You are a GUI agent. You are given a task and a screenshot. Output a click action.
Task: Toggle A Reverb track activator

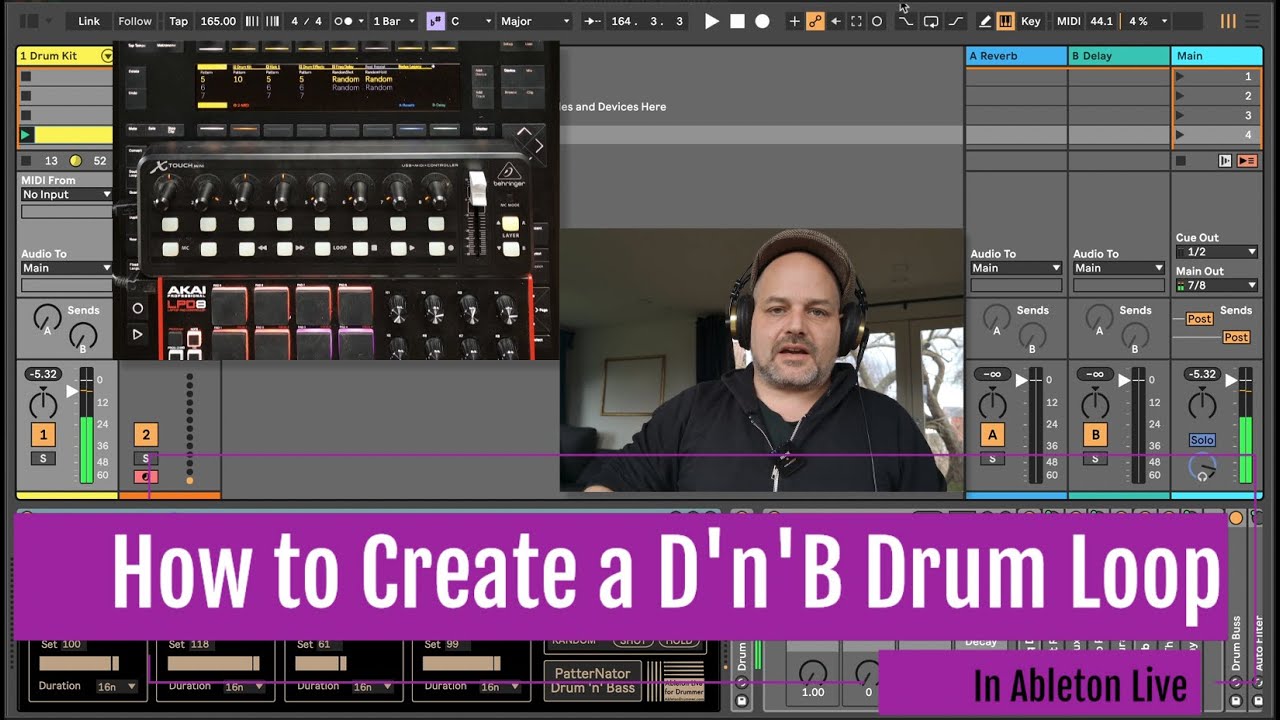(x=992, y=435)
